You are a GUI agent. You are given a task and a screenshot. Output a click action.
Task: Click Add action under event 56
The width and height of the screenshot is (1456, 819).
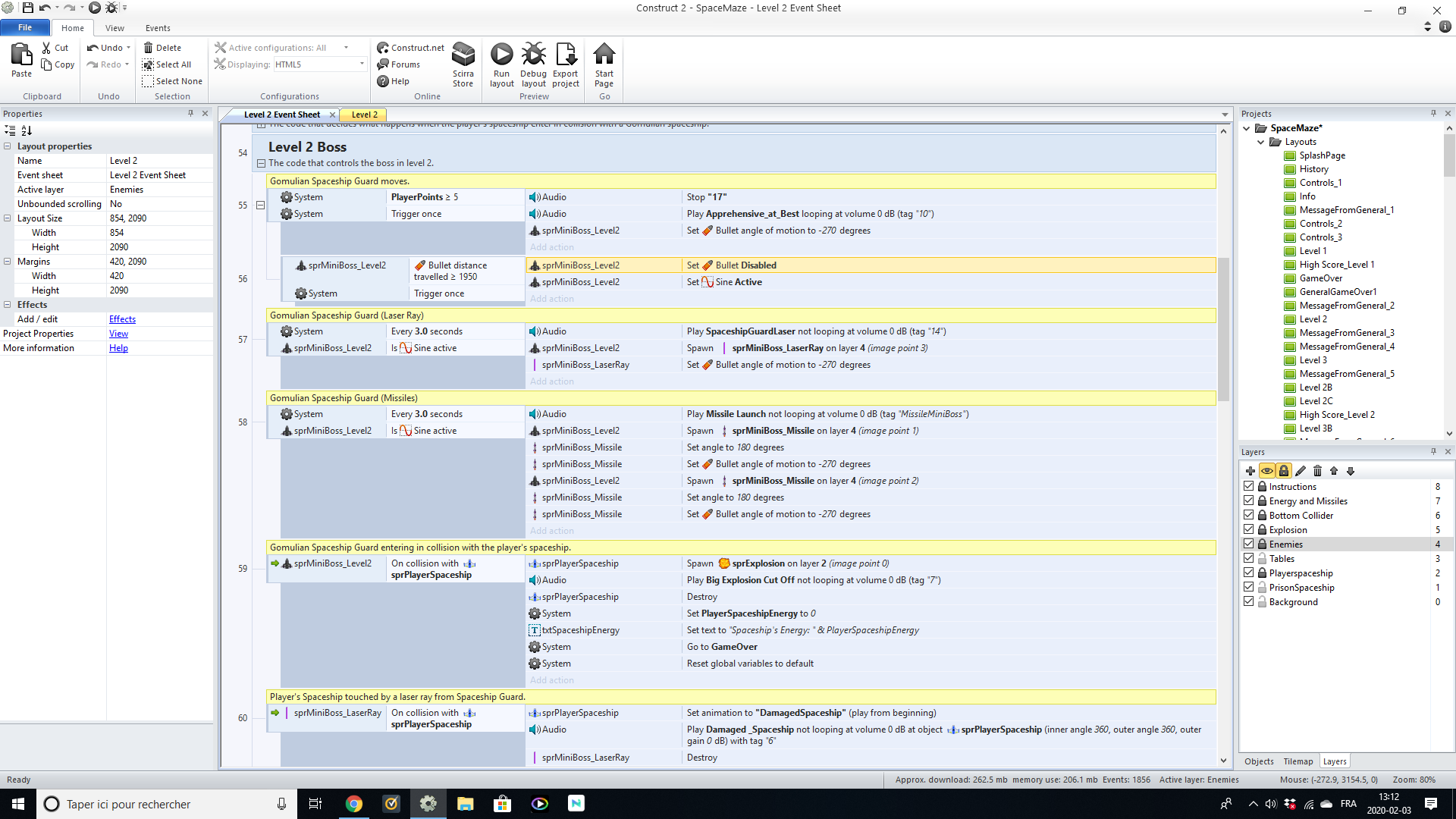(x=552, y=299)
